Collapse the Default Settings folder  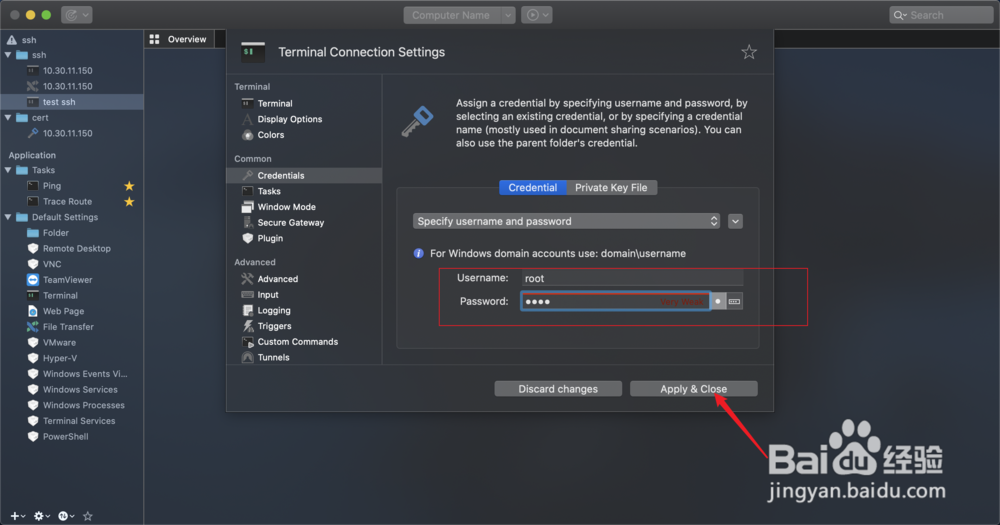coord(8,218)
